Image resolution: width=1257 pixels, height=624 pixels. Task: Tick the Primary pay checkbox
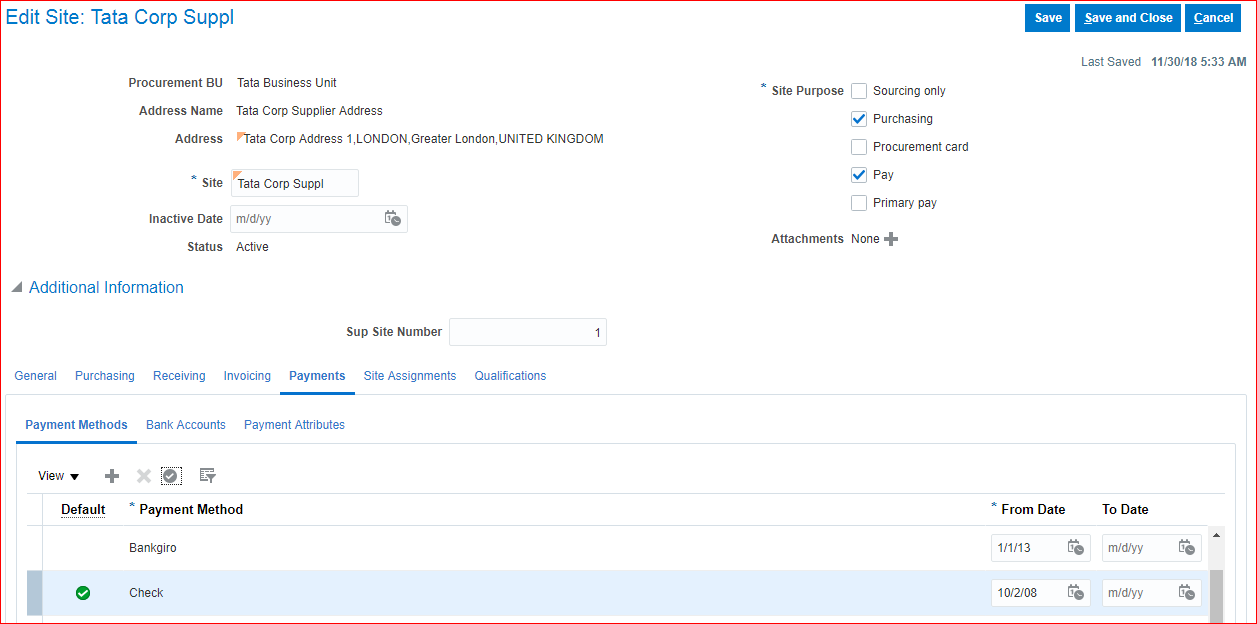[x=859, y=203]
